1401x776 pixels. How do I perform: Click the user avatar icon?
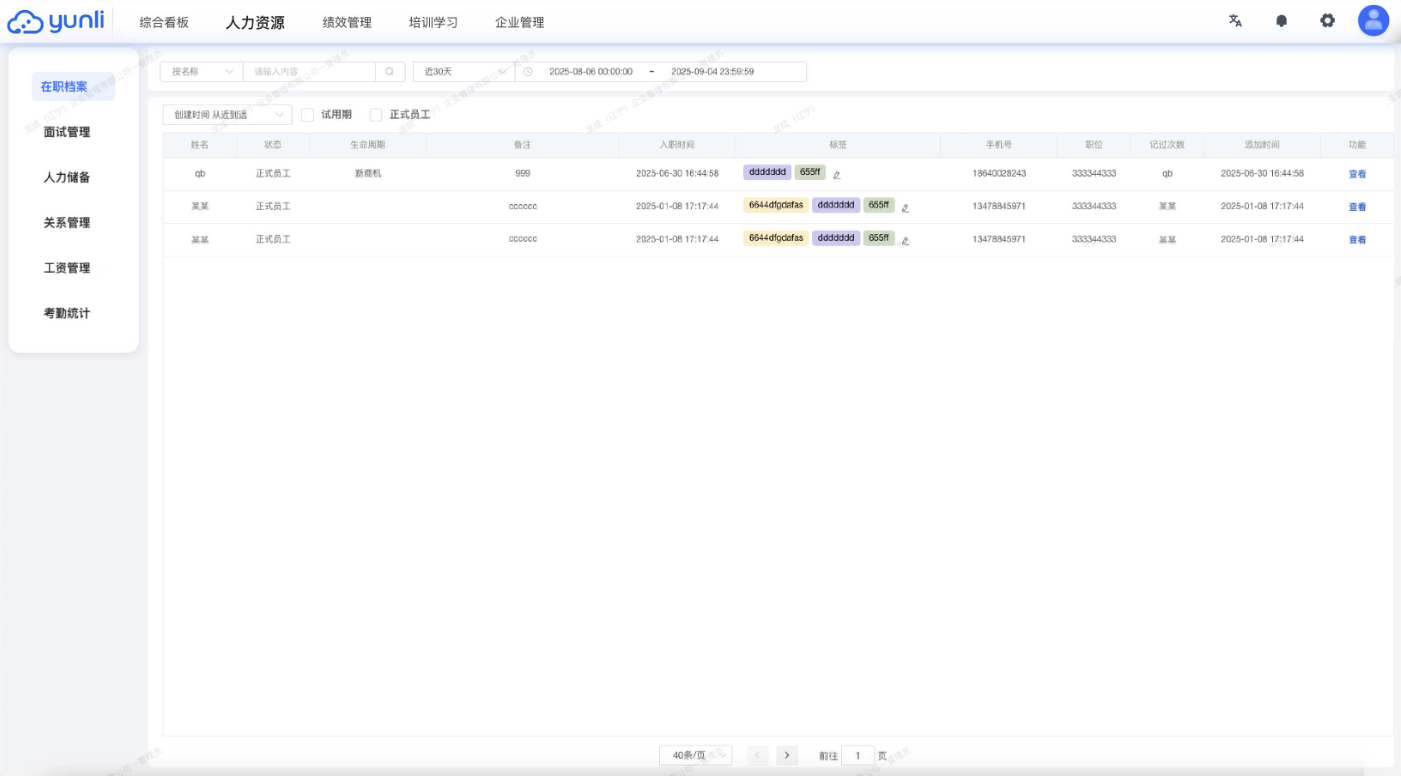[1372, 20]
